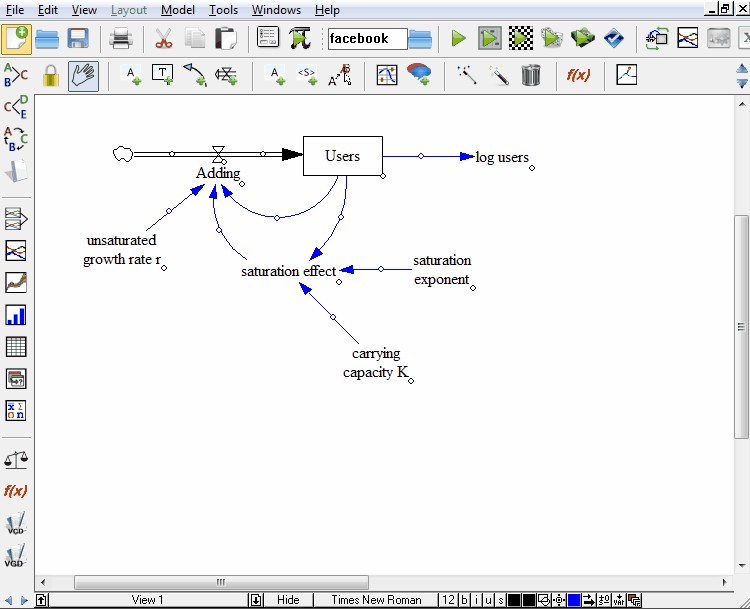Screen dimensions: 750x609
Task: Print the current sketch
Action: [121, 39]
